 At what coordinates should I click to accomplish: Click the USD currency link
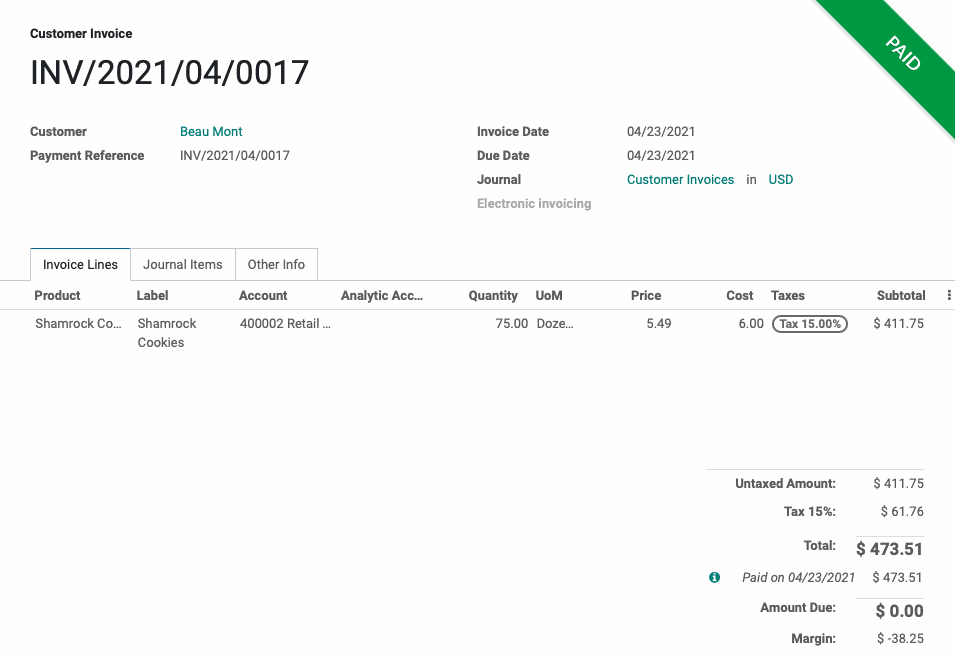coord(781,180)
